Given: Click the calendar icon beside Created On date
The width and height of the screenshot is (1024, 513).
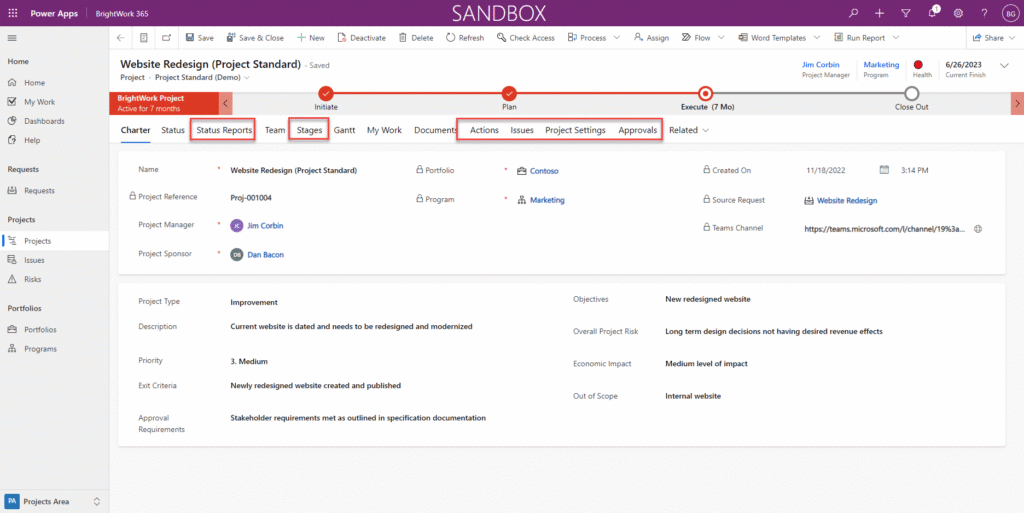Looking at the screenshot, I should tap(884, 170).
